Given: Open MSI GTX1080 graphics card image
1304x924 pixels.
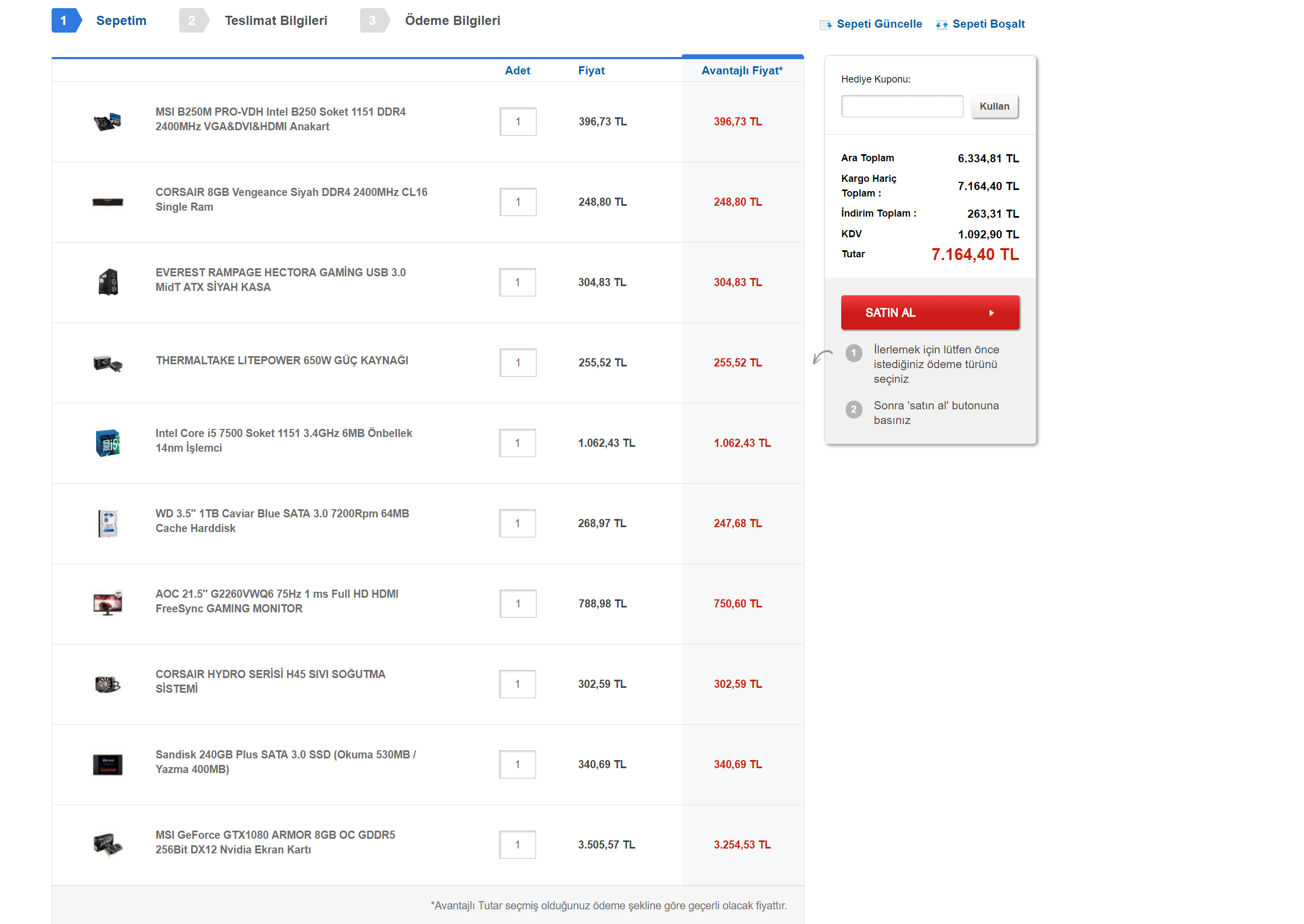Looking at the screenshot, I should (x=108, y=844).
